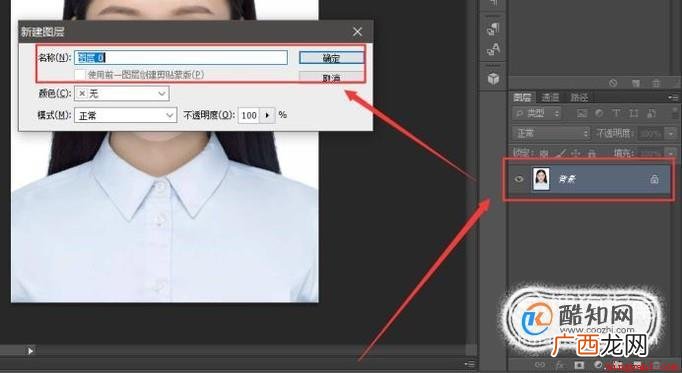
Task: Switch to the 图层 tab
Action: [522, 97]
